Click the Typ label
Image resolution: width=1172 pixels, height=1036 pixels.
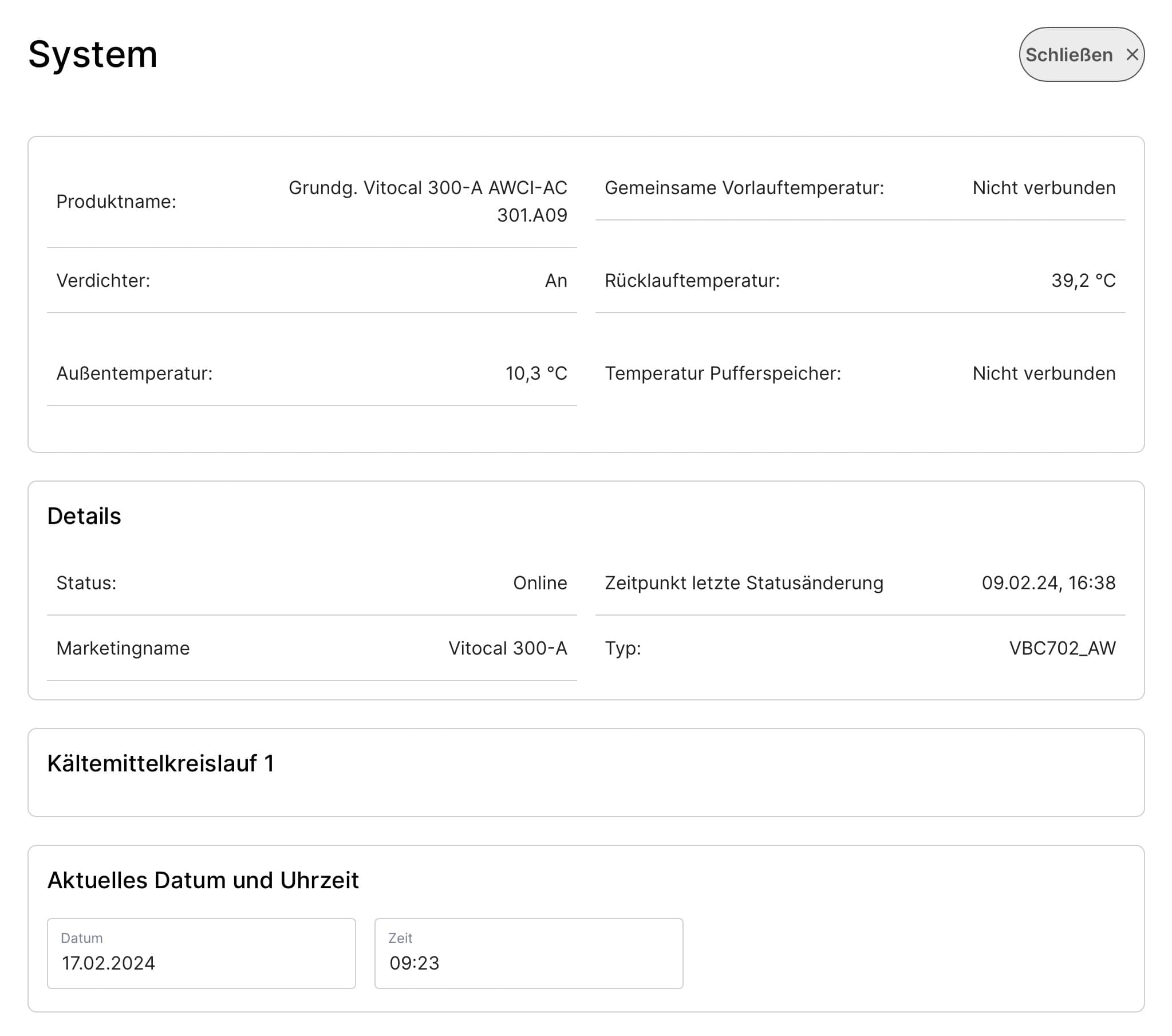pyautogui.click(x=624, y=648)
